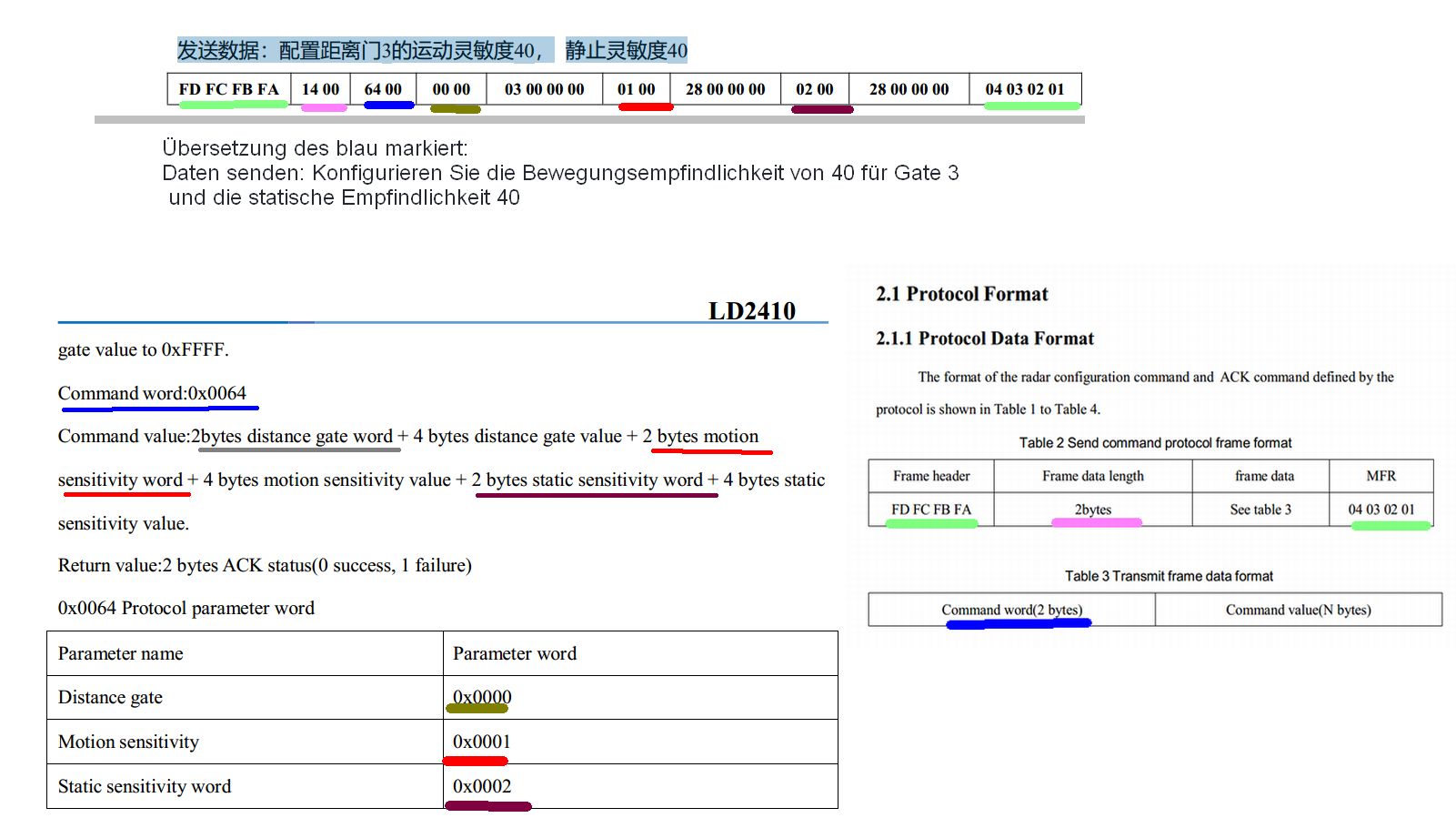Viewport: 1456px width, 828px height.
Task: Click the 'LD2410' page title
Action: [x=752, y=311]
